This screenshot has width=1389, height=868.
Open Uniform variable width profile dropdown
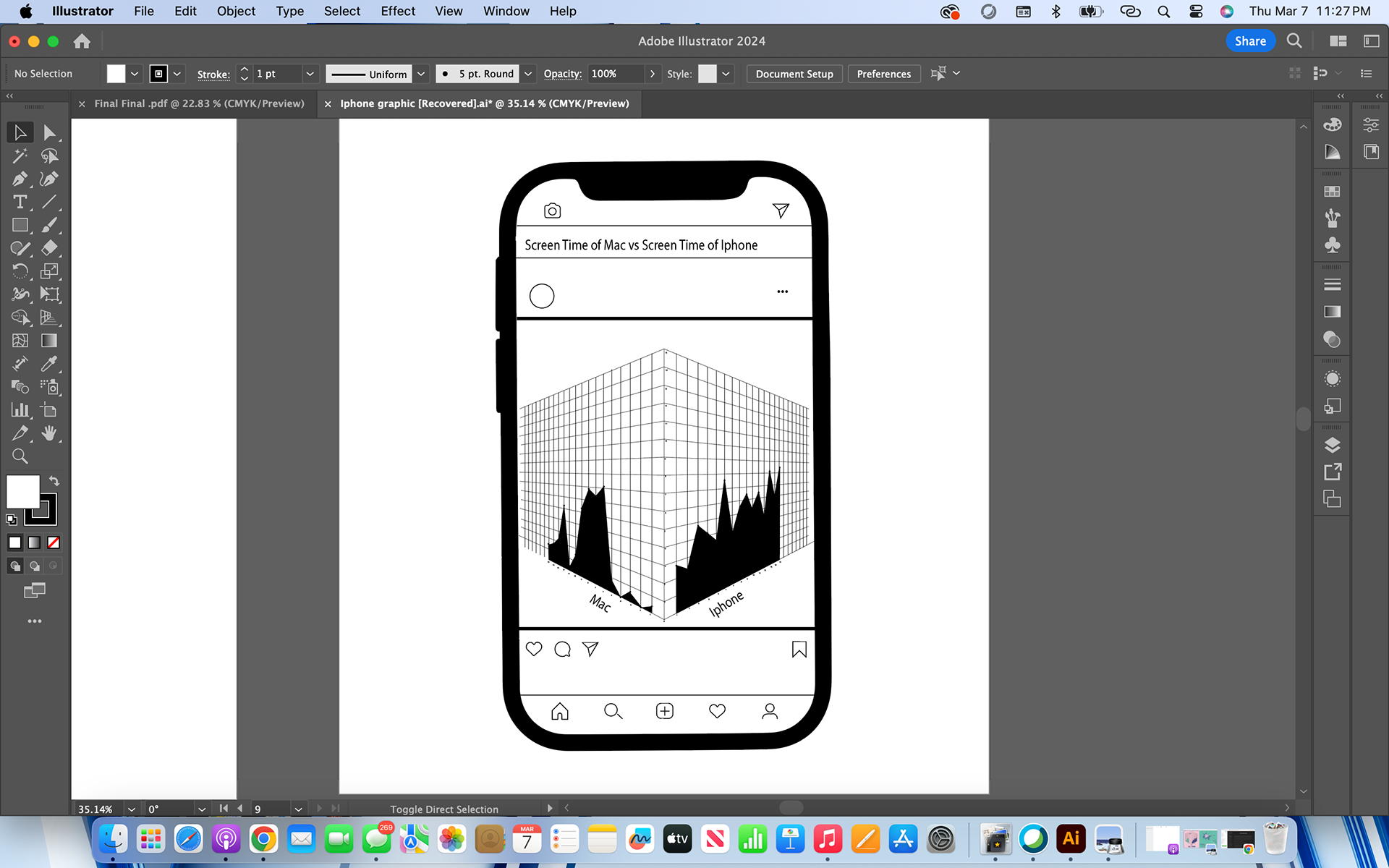tap(421, 74)
